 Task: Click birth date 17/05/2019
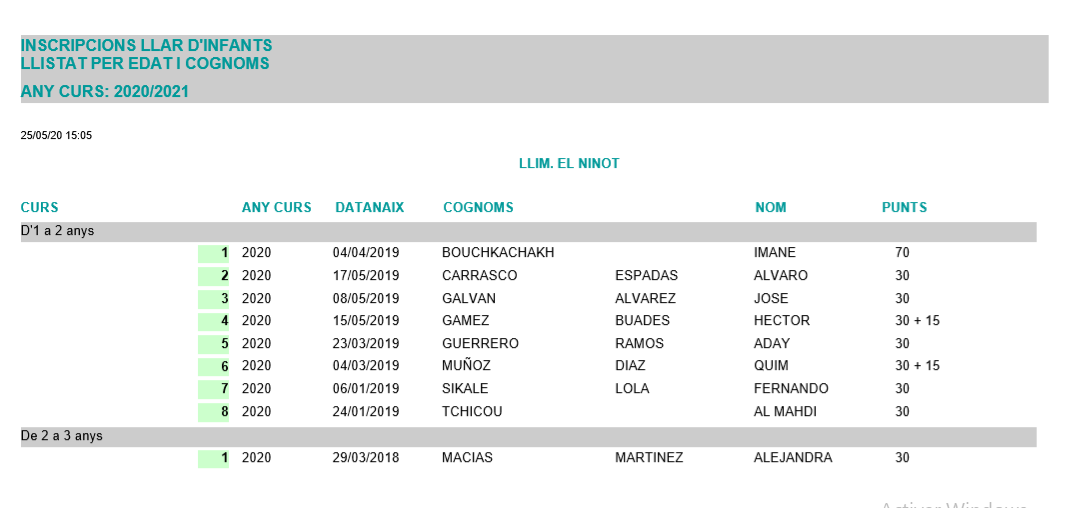tap(366, 276)
